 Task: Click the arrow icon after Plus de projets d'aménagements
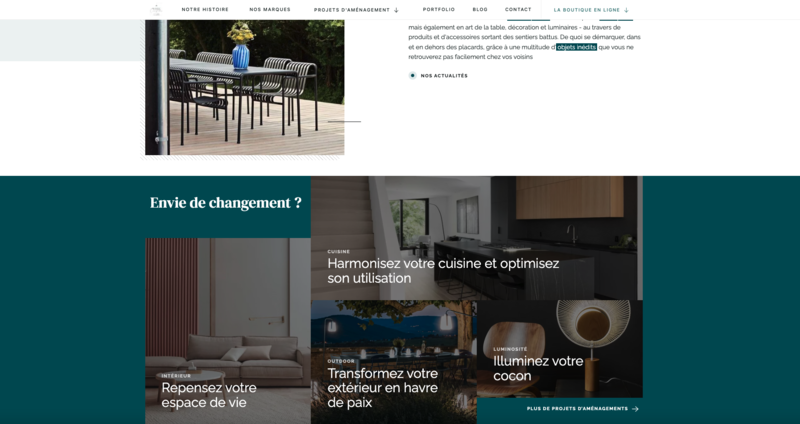tap(635, 409)
